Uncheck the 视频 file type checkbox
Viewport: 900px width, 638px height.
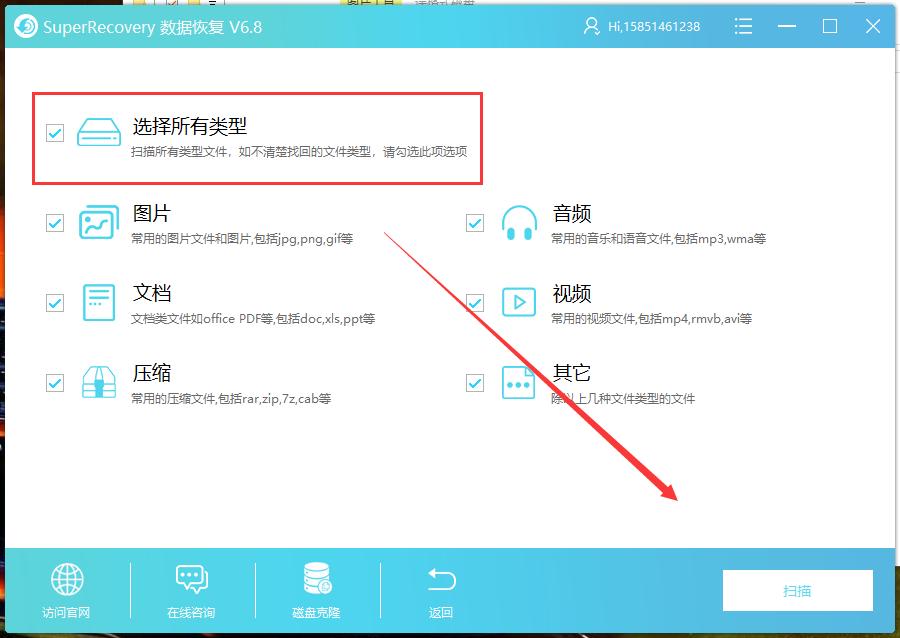[474, 302]
